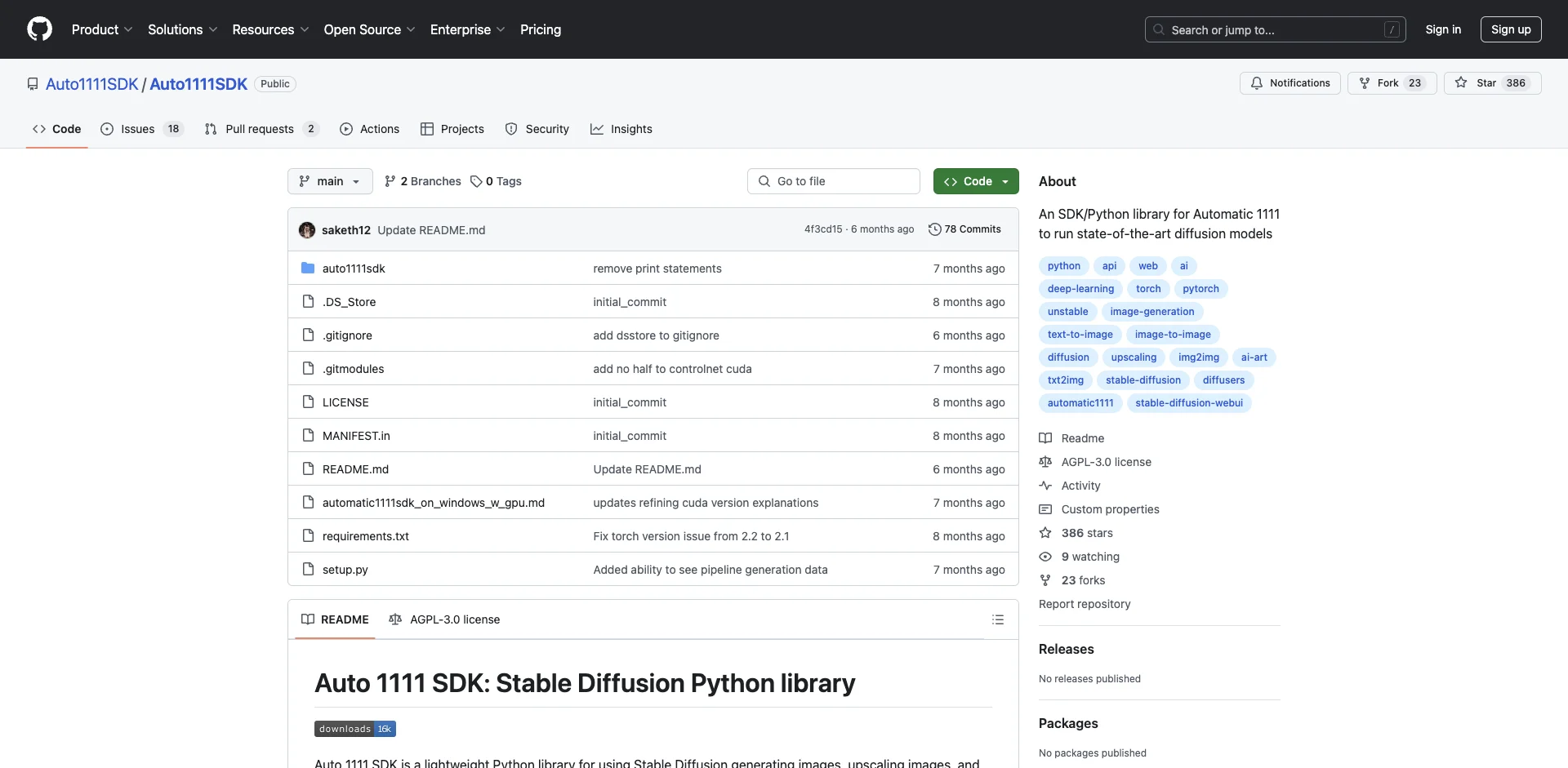
Task: Open the 'remove print statements' commit message
Action: (x=657, y=269)
